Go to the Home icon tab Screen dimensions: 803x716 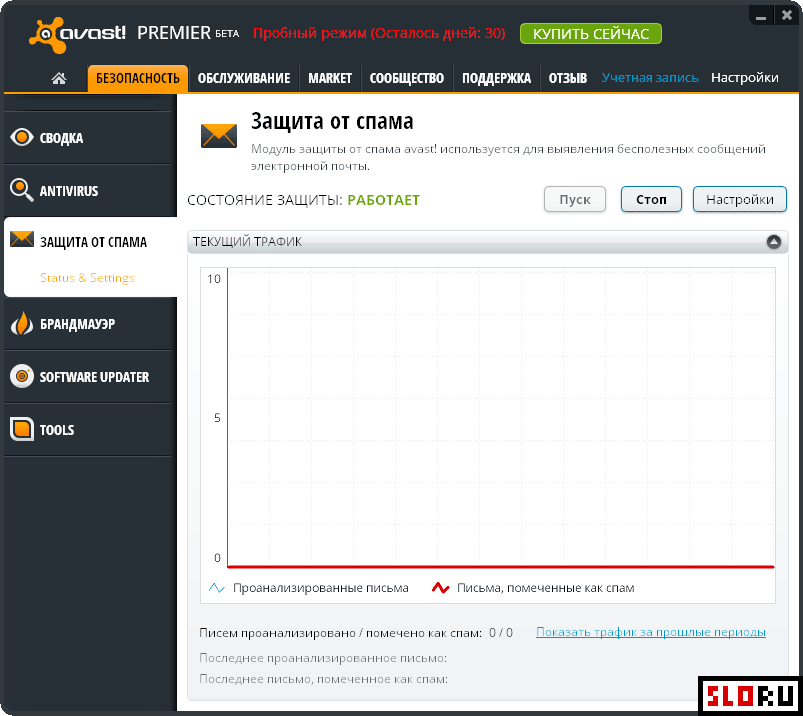click(x=59, y=78)
